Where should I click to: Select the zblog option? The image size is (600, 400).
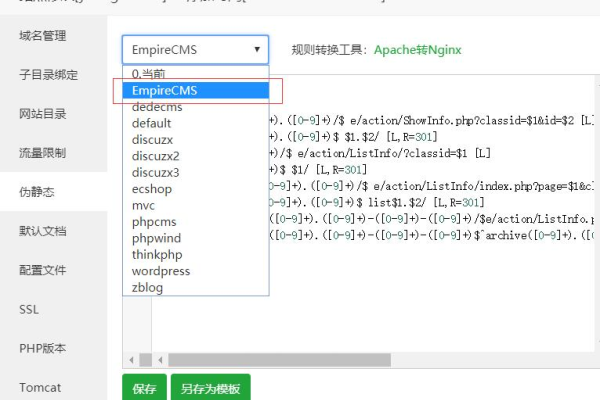(147, 287)
